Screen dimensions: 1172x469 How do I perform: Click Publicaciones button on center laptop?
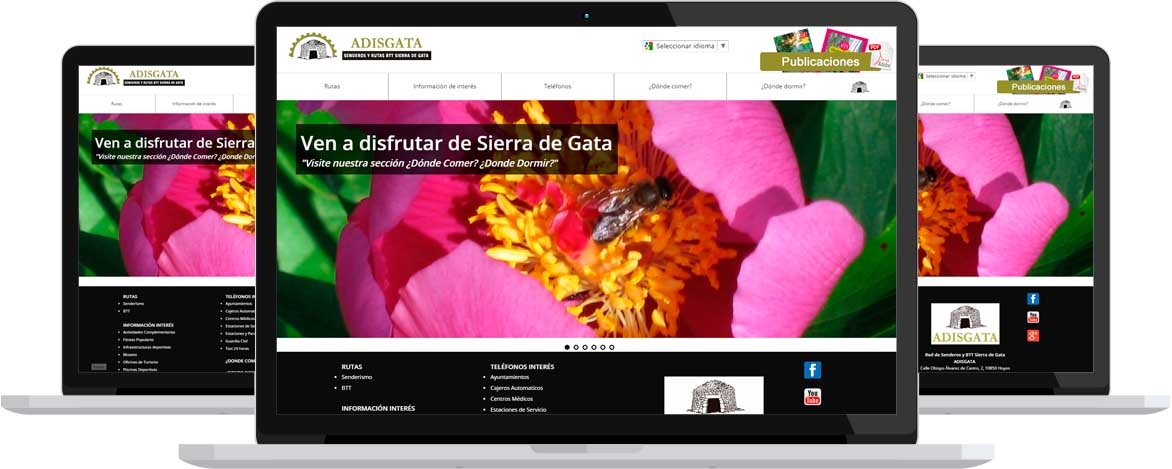(x=820, y=62)
